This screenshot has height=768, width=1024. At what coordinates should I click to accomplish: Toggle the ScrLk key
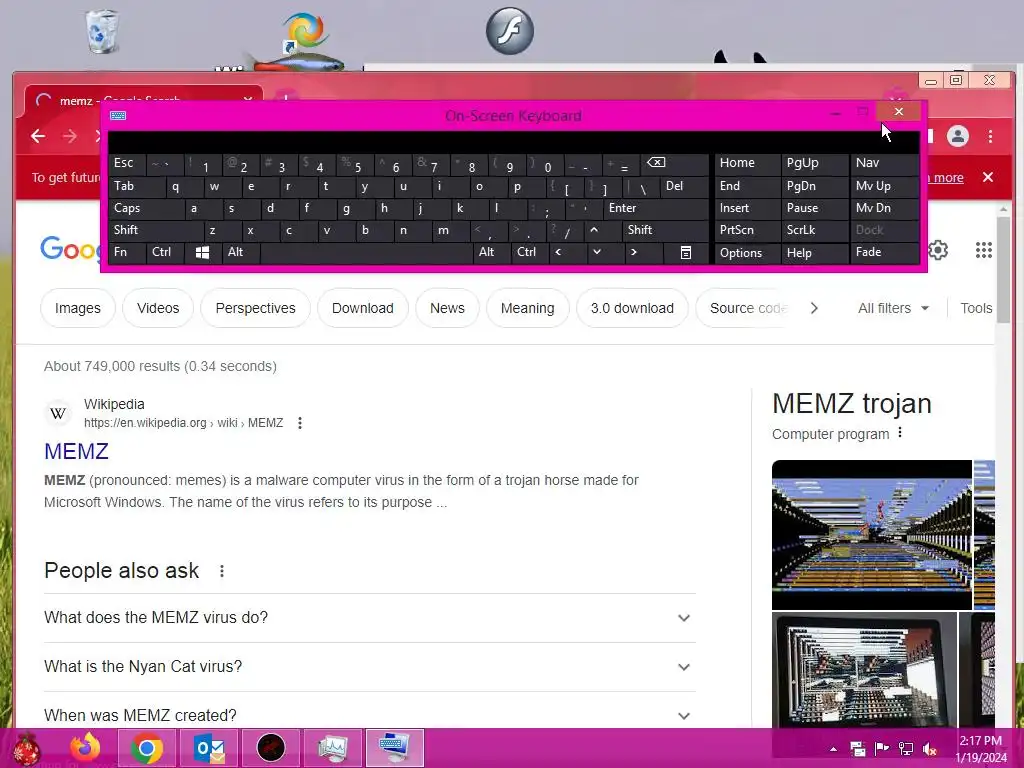[814, 230]
